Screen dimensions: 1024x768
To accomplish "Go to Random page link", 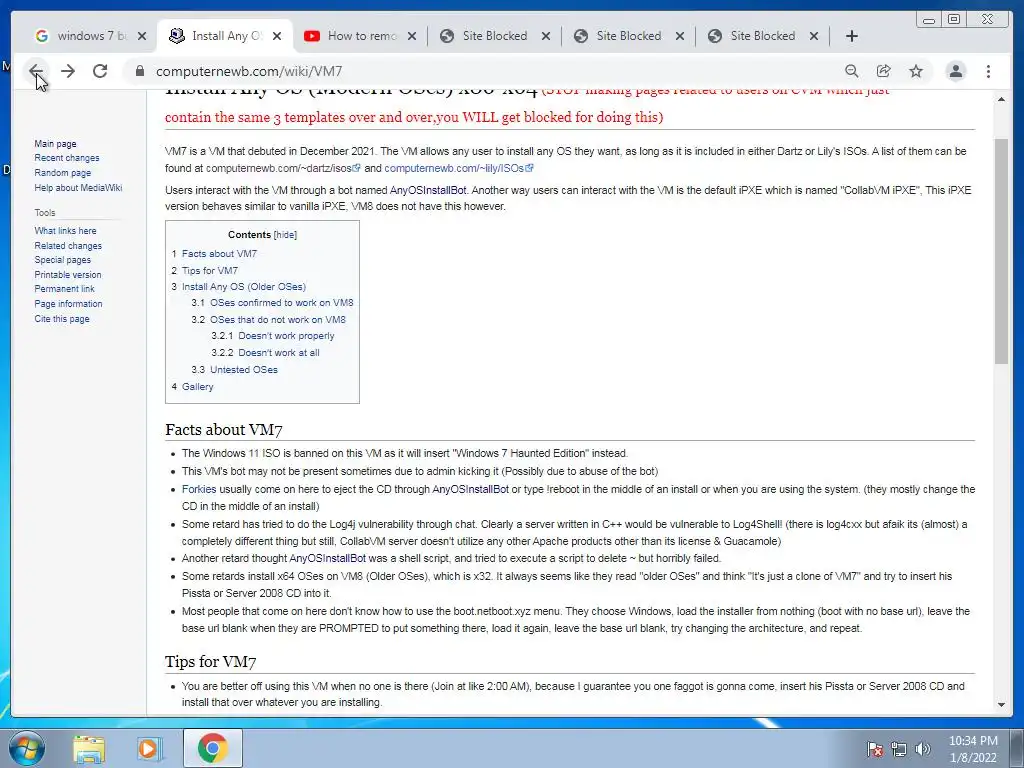I will (x=63, y=173).
